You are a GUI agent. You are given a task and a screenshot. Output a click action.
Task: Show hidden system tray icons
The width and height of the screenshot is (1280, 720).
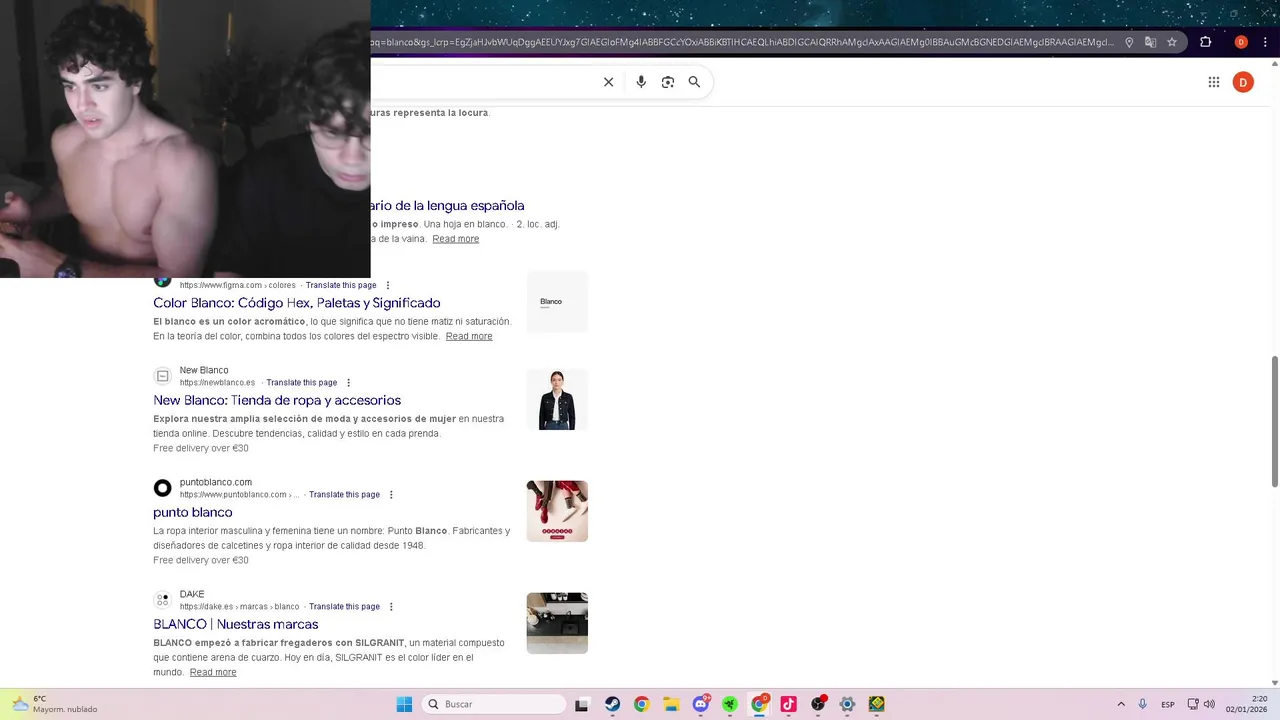point(1121,704)
